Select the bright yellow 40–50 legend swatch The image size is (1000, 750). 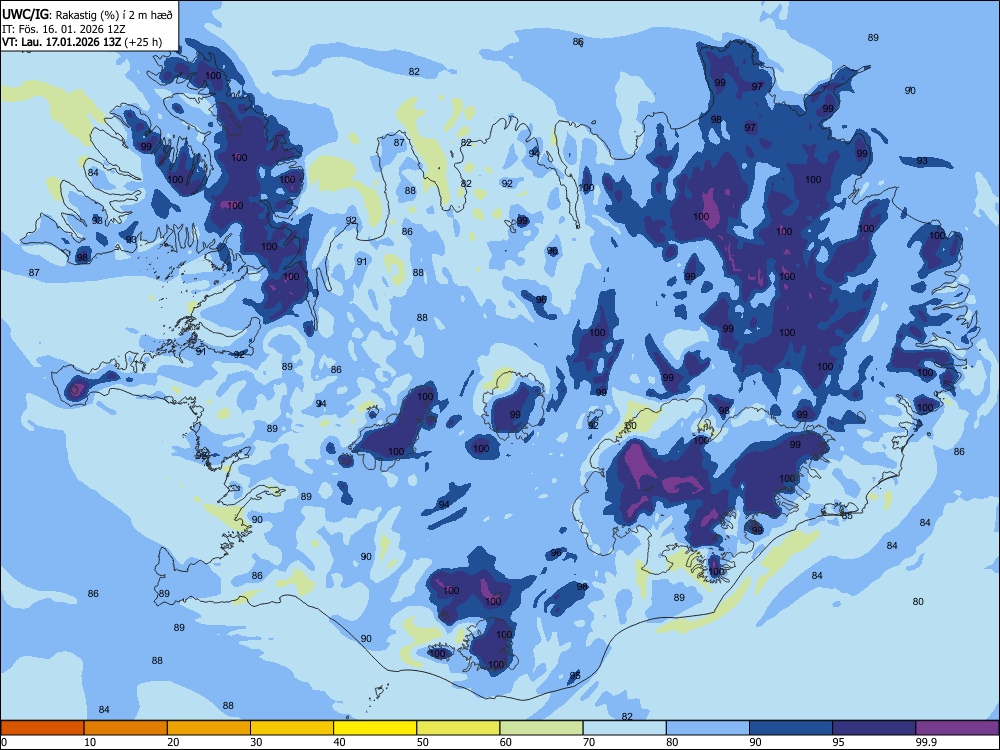point(375,728)
